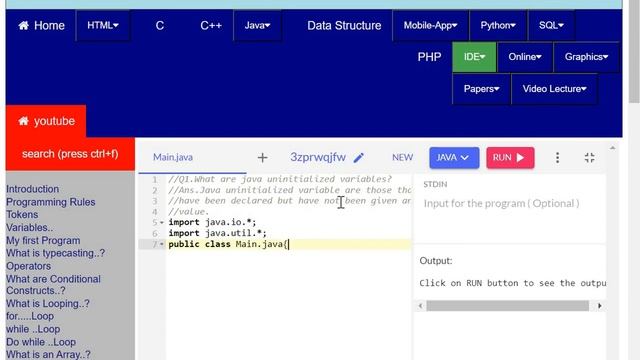640x360 pixels.
Task: Open What are Conditional Constructs..? link
Action: (53, 285)
